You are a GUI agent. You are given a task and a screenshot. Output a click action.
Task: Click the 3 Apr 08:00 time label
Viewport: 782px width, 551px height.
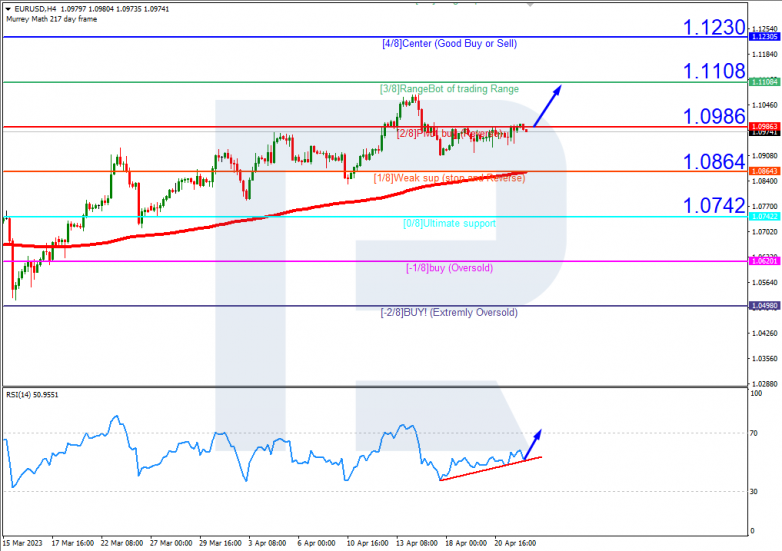(x=267, y=543)
